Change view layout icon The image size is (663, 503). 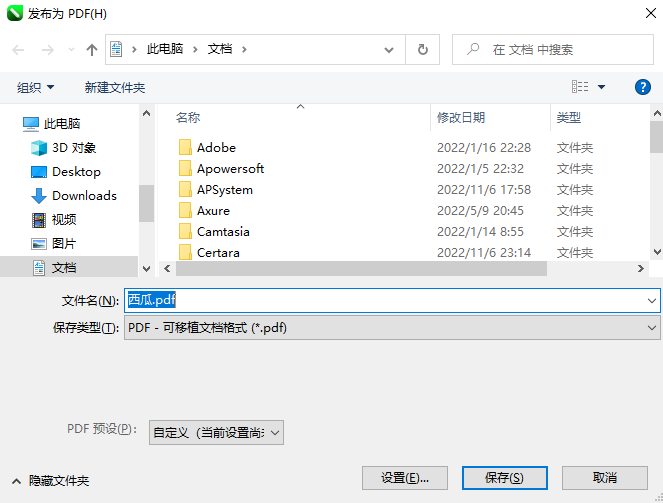tap(580, 87)
